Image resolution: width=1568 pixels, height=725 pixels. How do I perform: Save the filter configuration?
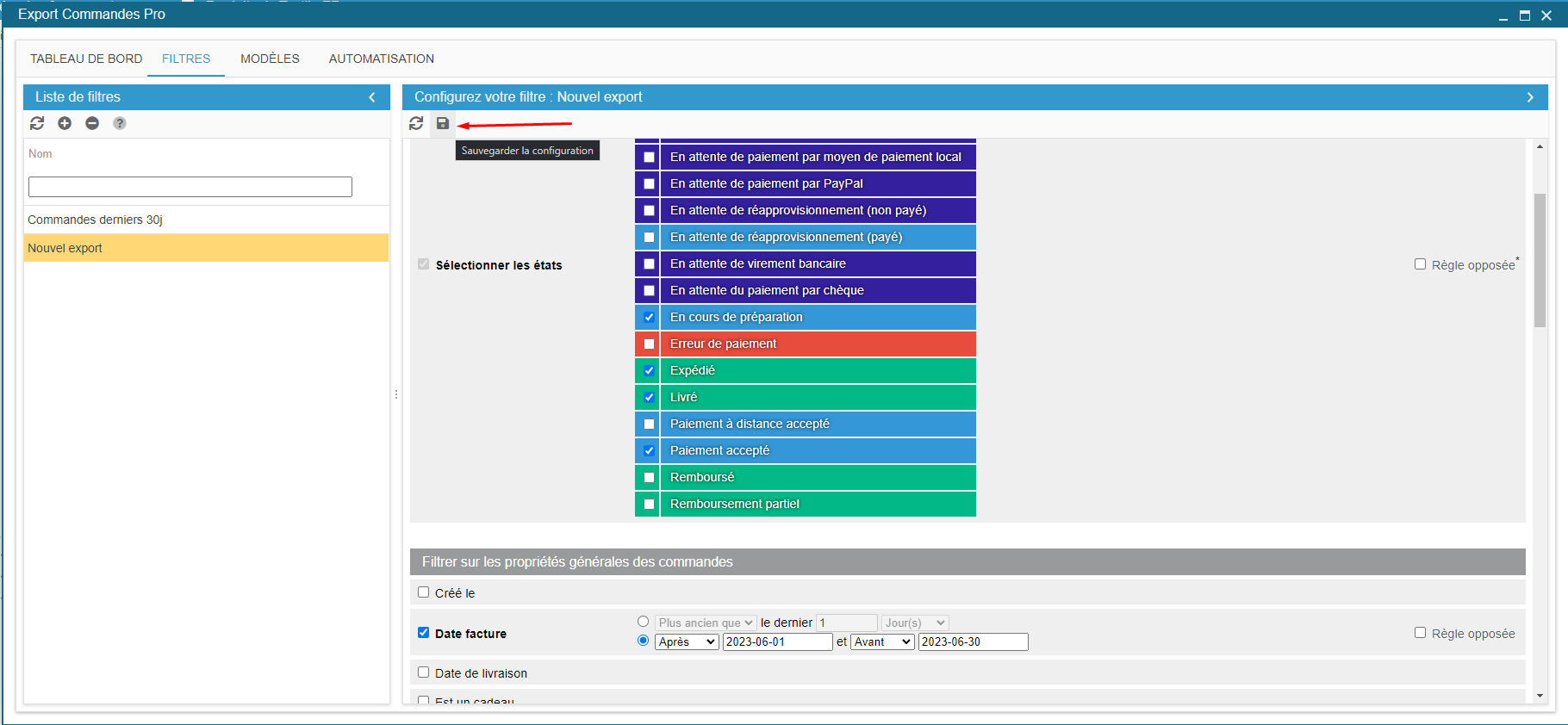[443, 123]
